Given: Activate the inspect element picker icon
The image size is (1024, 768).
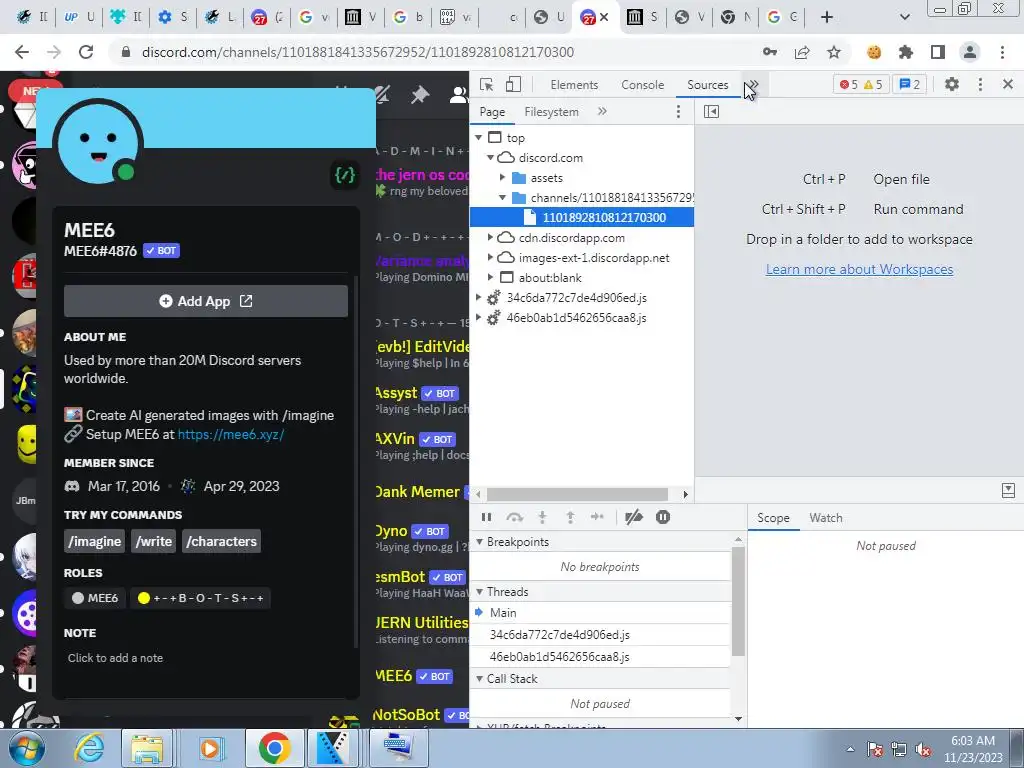Looking at the screenshot, I should [x=486, y=85].
